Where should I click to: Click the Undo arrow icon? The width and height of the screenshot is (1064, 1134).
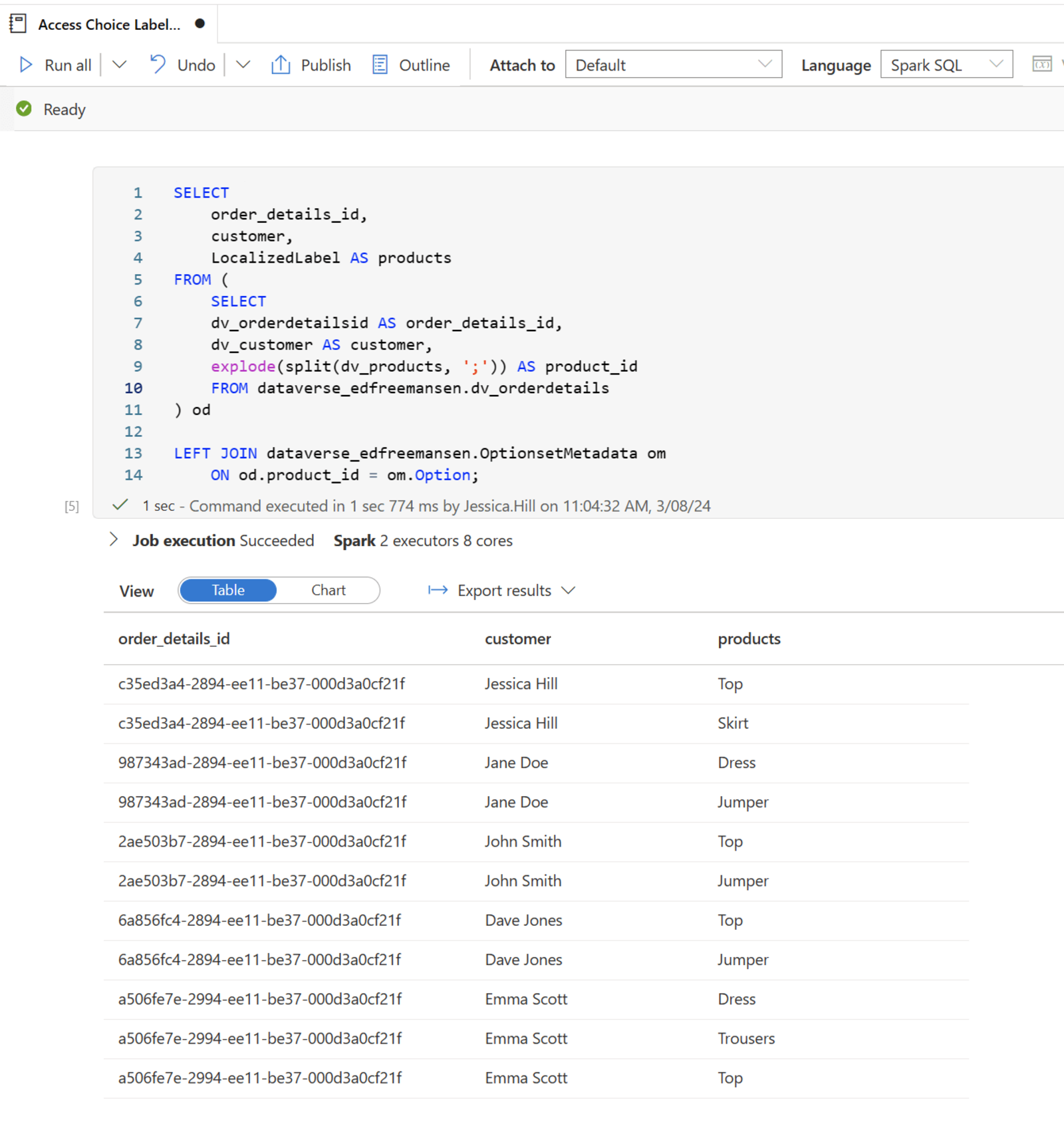[158, 64]
